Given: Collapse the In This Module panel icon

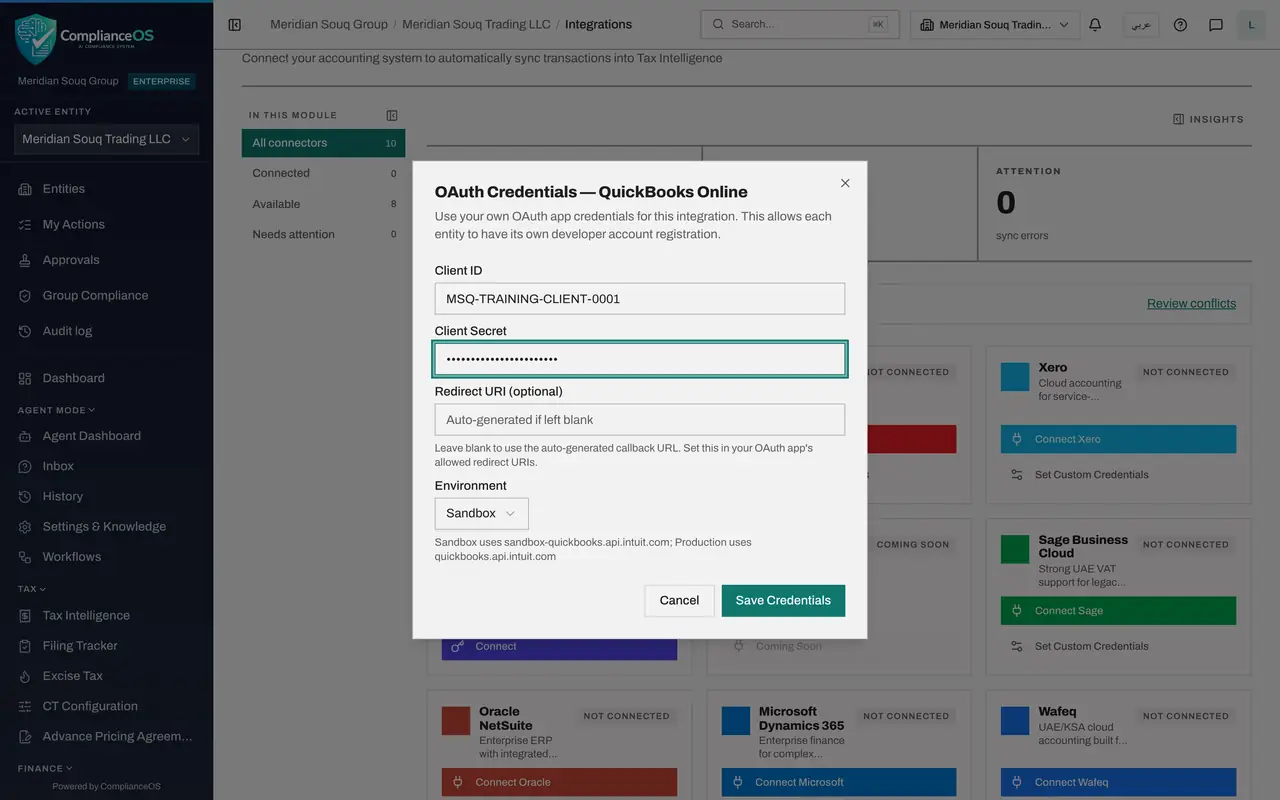Looking at the screenshot, I should tap(392, 115).
